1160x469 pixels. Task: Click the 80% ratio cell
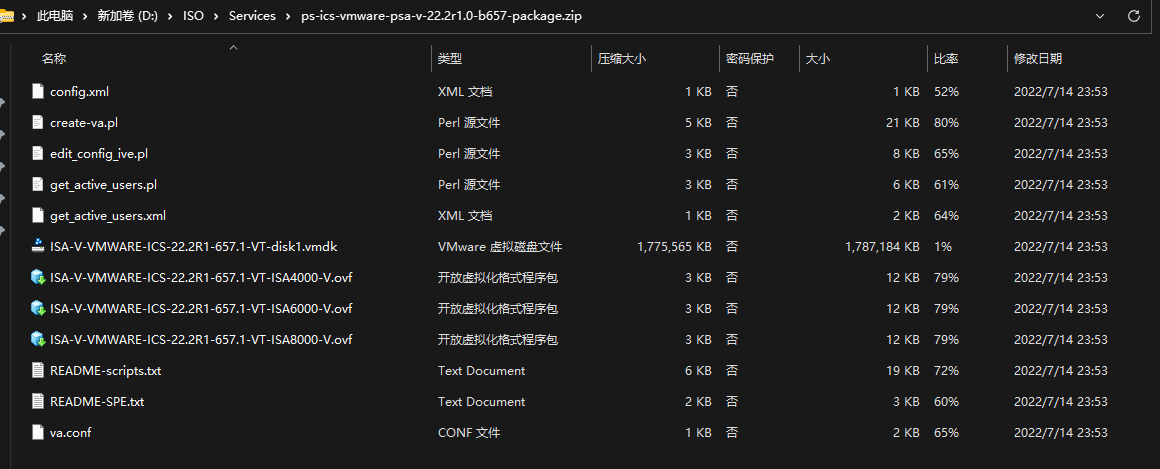pos(946,123)
